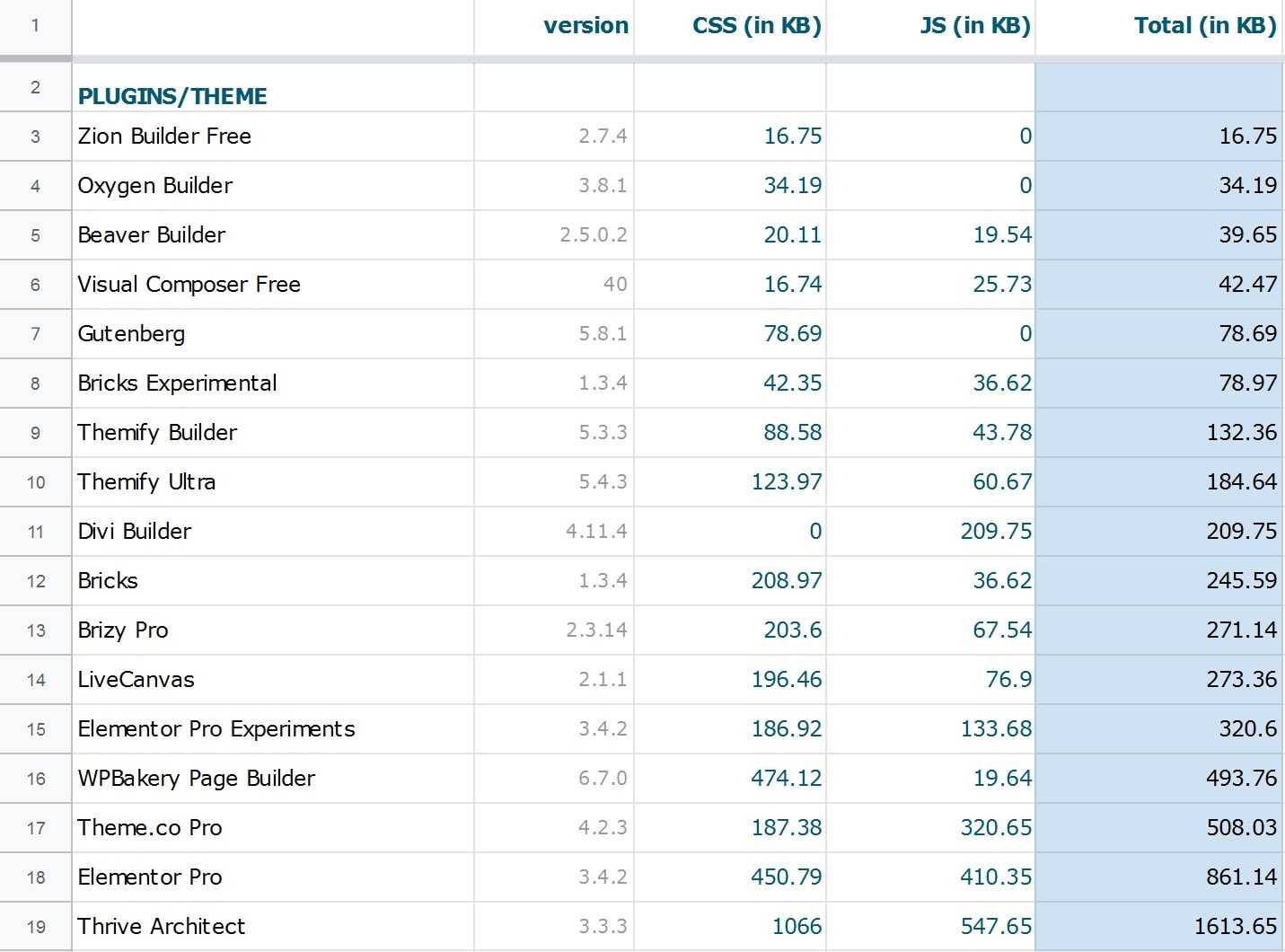Select the Total value '320.6'

point(1159,729)
